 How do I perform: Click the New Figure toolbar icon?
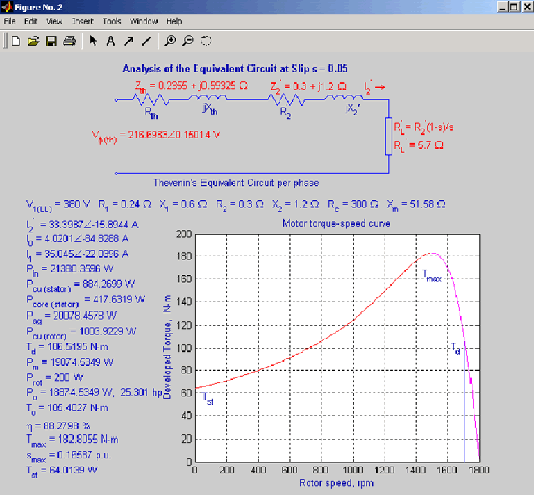click(16, 41)
